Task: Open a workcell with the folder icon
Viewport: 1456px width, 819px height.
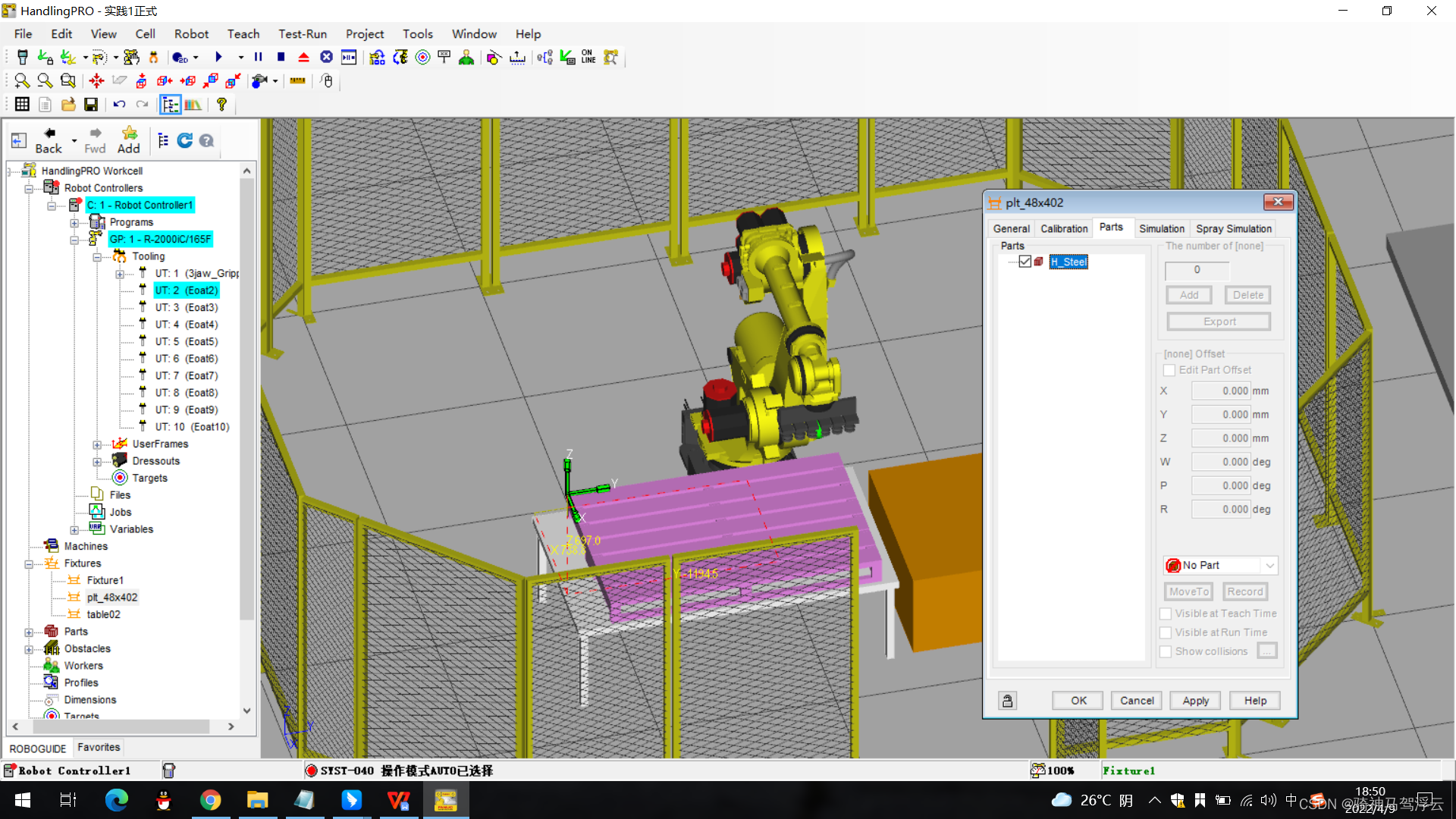Action: pyautogui.click(x=68, y=105)
